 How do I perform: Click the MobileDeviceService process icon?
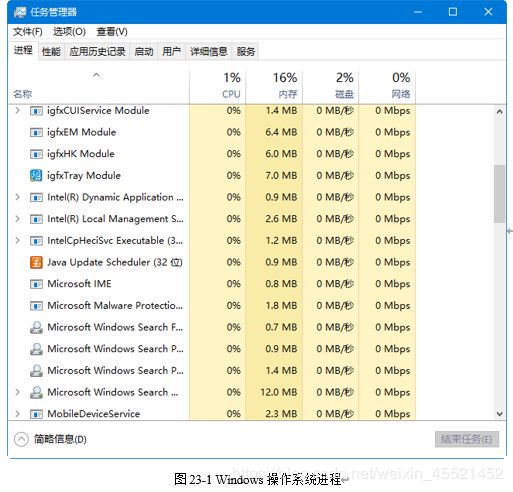36,414
